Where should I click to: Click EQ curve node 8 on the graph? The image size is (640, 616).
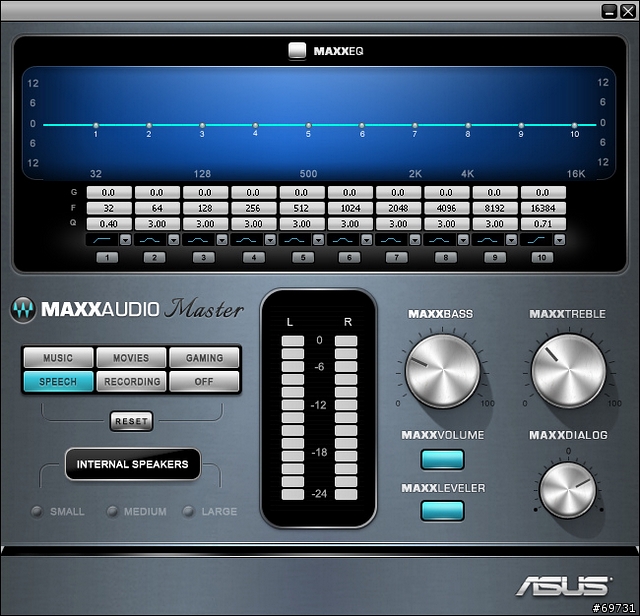[x=468, y=125]
